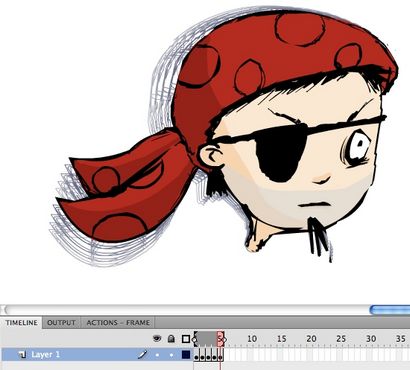Image resolution: width=410 pixels, height=370 pixels.
Task: Select the Layer 1 layer name
Action: (46, 354)
